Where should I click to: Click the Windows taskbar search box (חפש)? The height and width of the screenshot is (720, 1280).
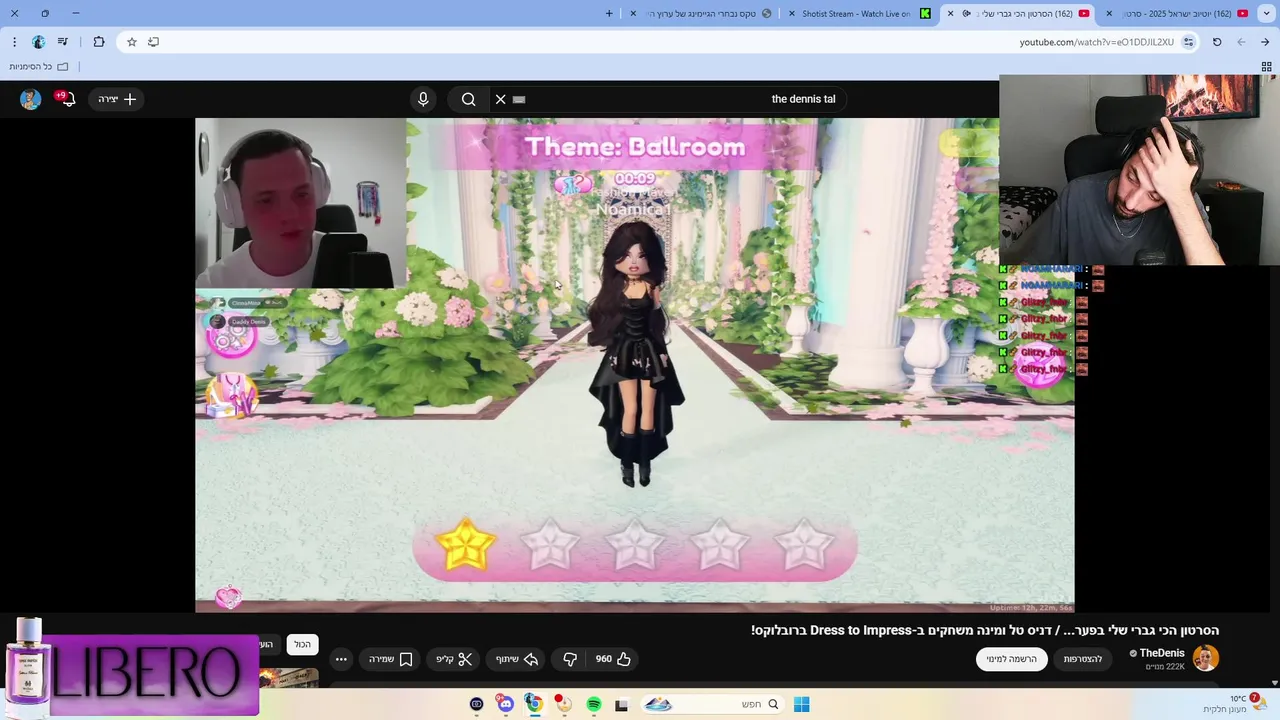click(711, 704)
